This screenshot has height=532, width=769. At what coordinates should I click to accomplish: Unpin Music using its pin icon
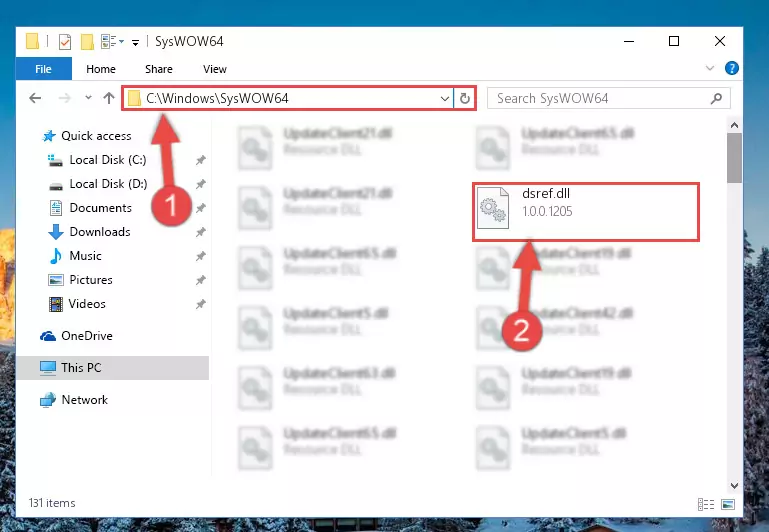(201, 256)
